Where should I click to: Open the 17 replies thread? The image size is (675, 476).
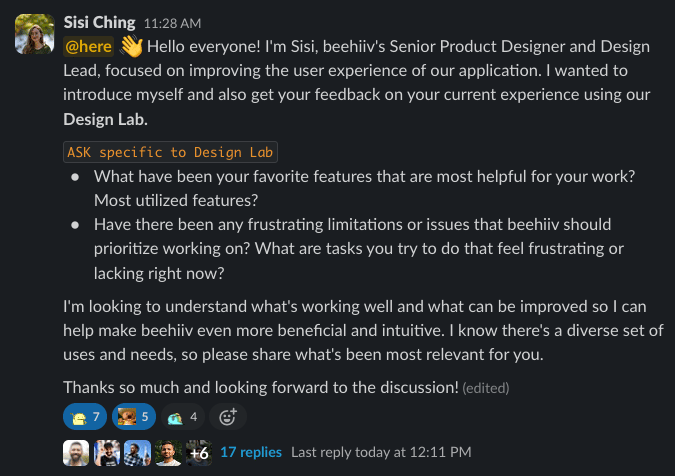[251, 452]
